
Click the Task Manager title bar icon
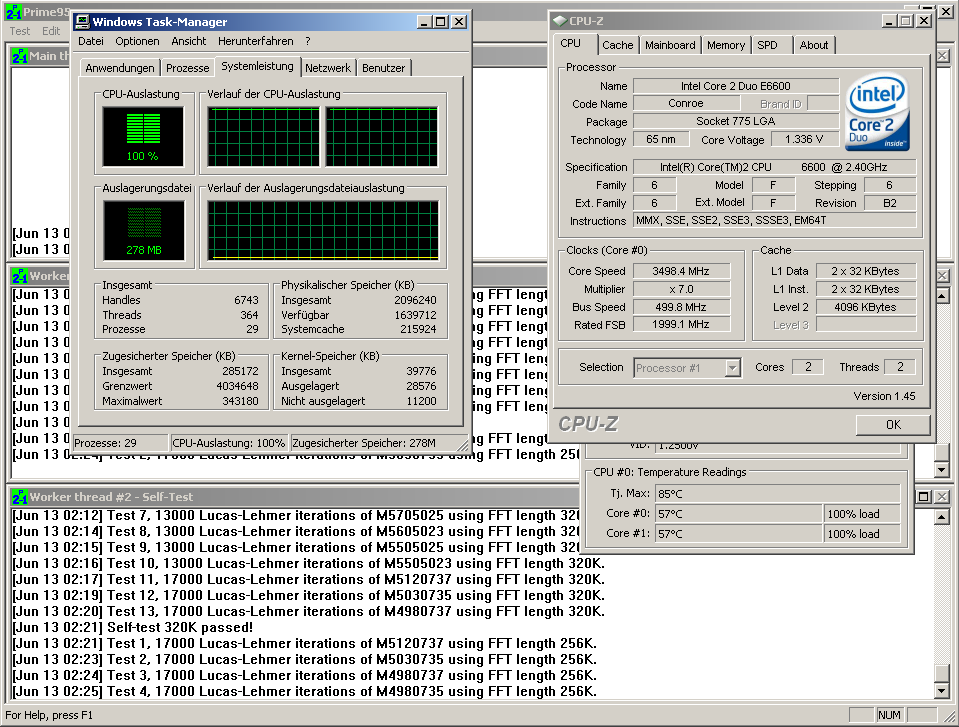click(x=83, y=22)
